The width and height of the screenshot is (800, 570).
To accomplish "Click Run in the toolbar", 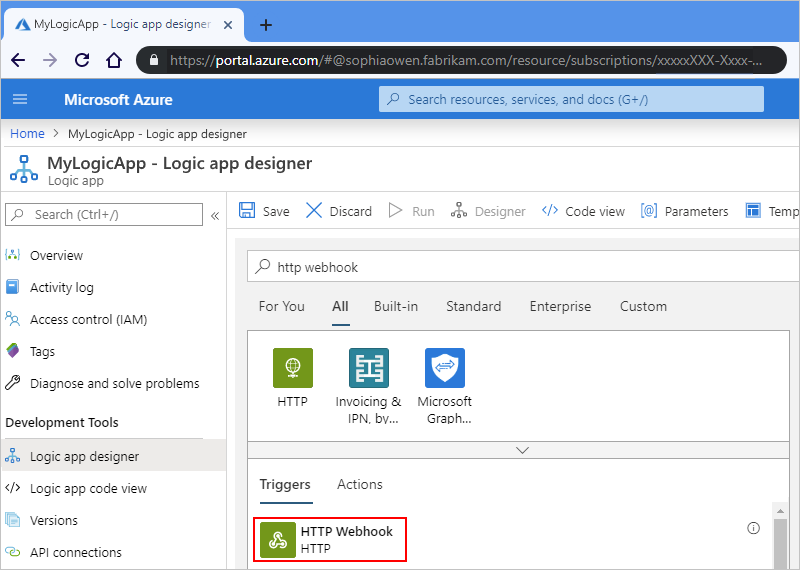I will [411, 211].
